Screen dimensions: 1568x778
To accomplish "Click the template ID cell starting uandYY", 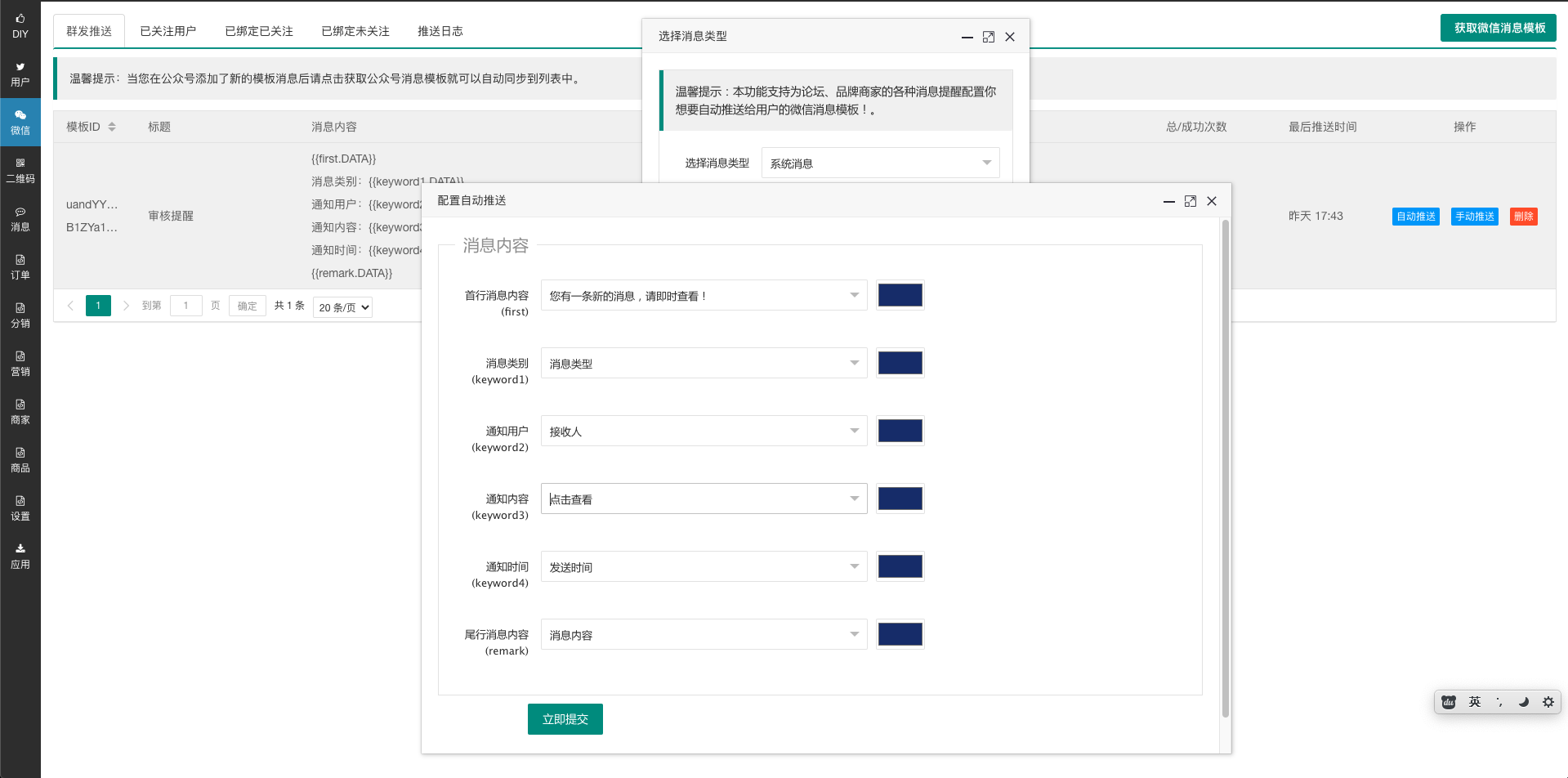I will pyautogui.click(x=92, y=216).
